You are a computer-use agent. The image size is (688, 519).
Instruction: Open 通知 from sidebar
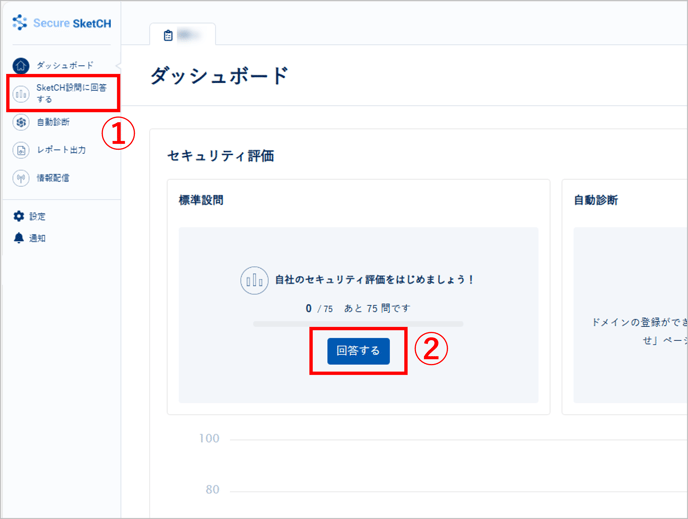[37, 238]
